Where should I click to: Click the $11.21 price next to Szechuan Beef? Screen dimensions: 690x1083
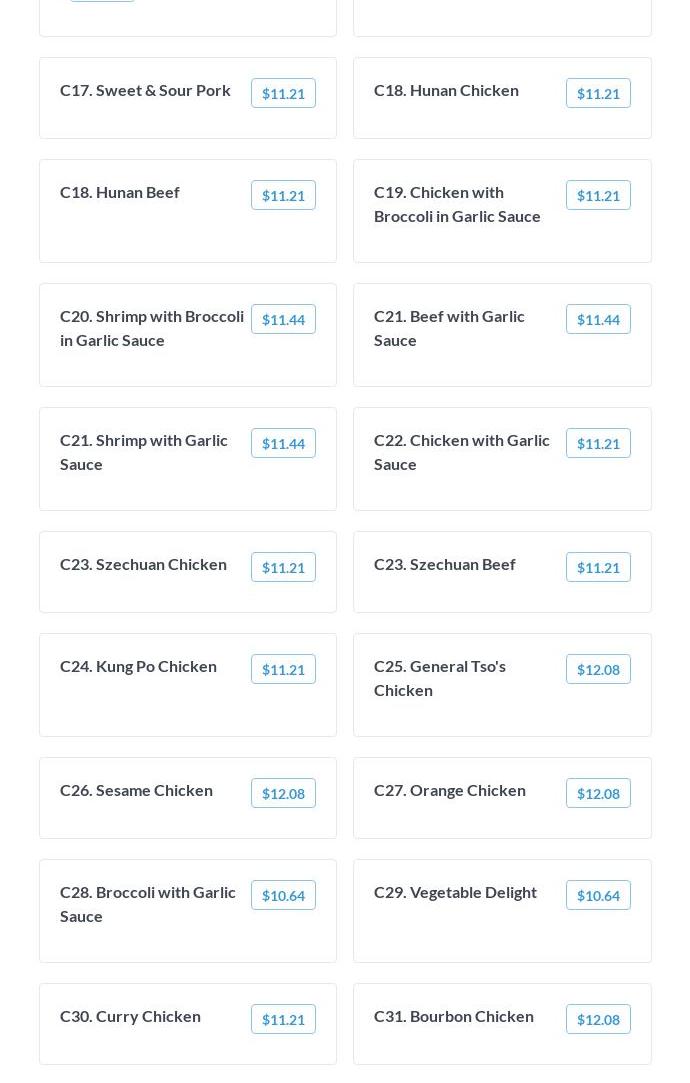[x=598, y=567]
